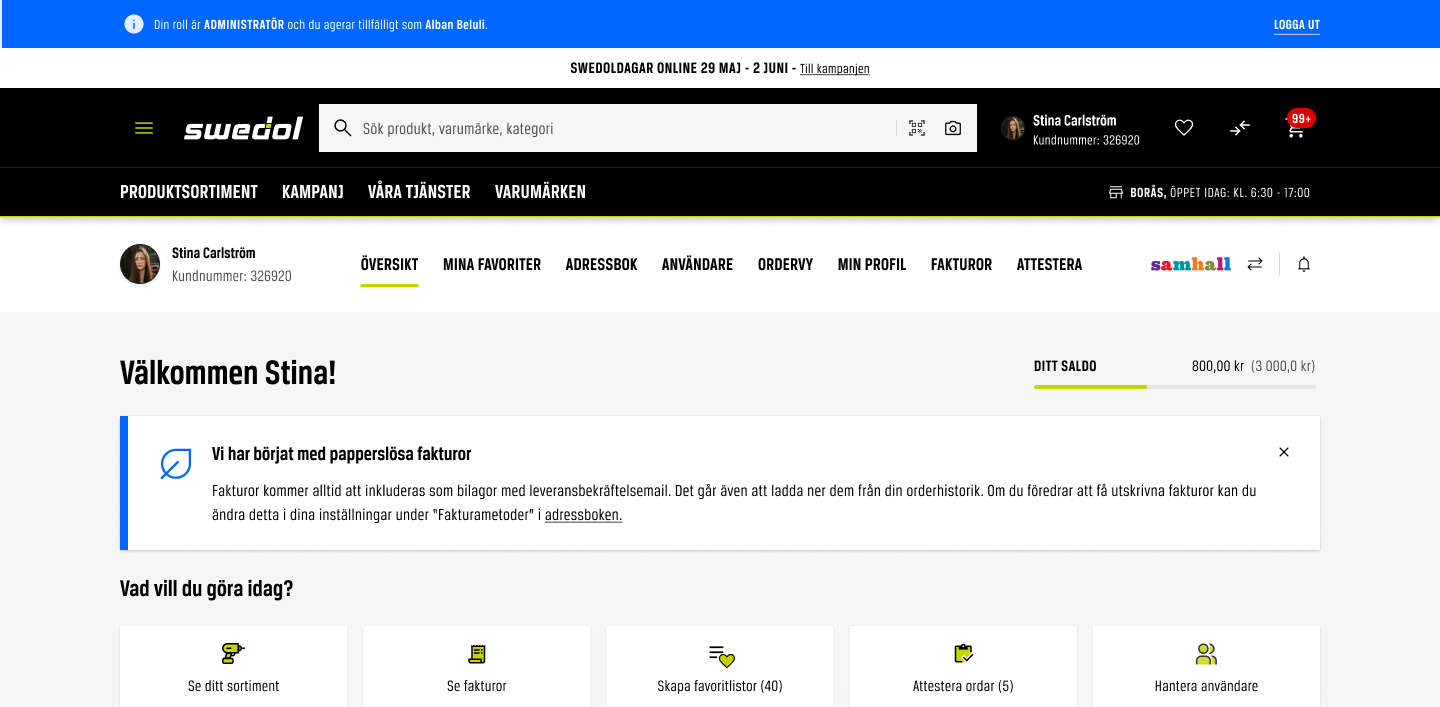Open the adressboken link in notice
Screen dimensions: 1440x707
click(583, 515)
